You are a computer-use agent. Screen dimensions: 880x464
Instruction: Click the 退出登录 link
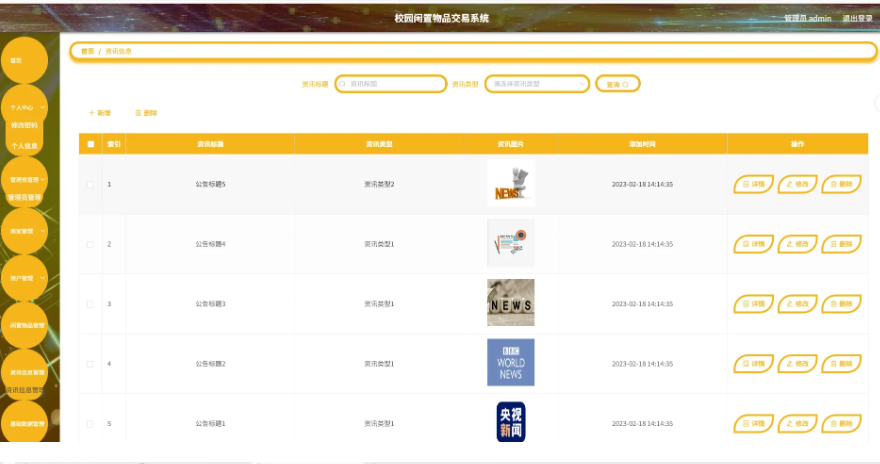click(x=857, y=18)
